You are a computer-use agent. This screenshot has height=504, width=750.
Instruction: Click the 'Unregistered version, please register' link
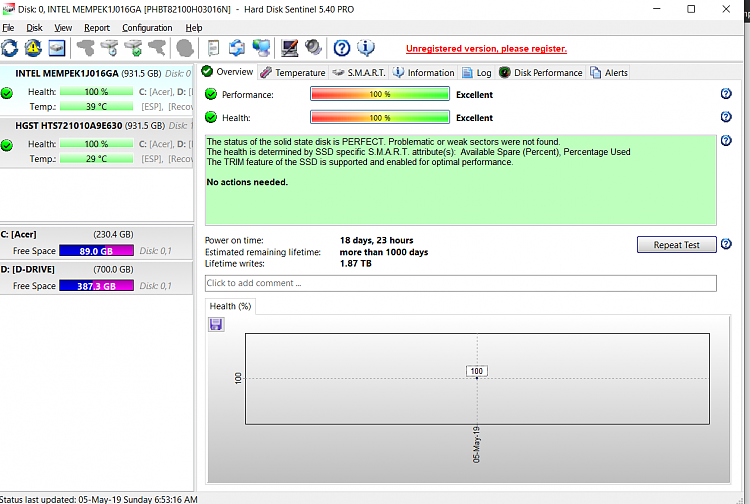pyautogui.click(x=486, y=48)
